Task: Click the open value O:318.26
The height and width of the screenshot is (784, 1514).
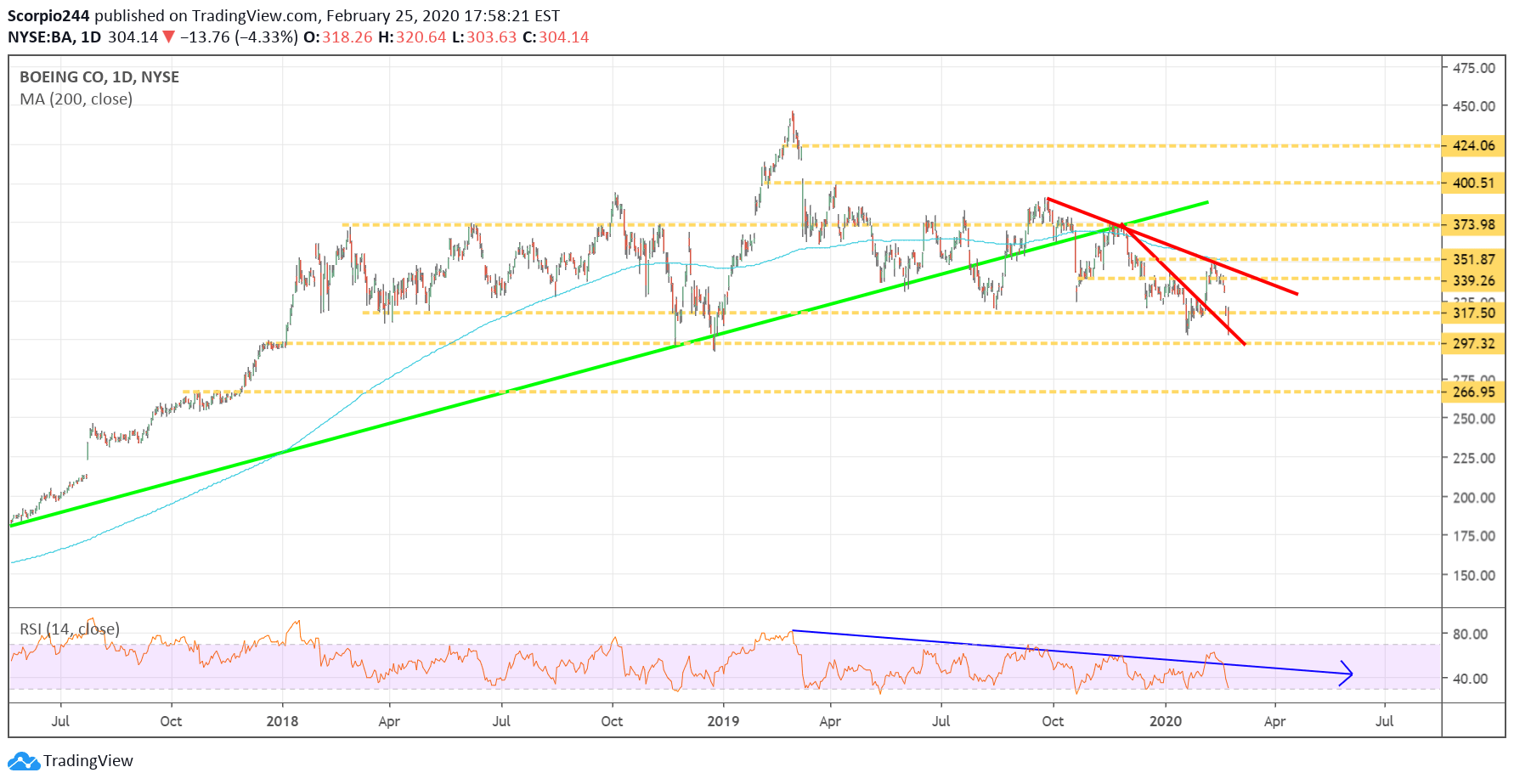Action: click(338, 37)
